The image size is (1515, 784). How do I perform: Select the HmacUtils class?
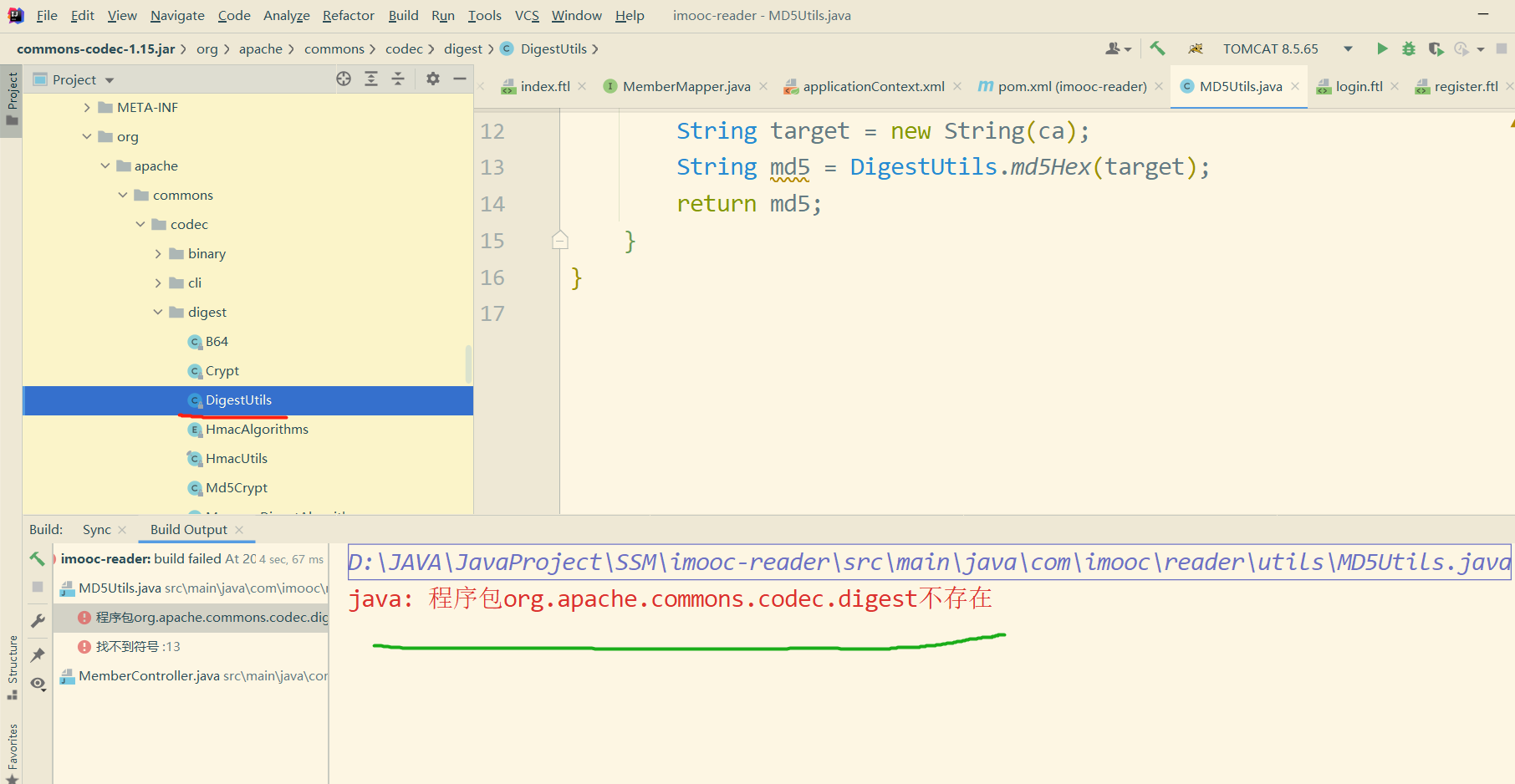point(237,458)
